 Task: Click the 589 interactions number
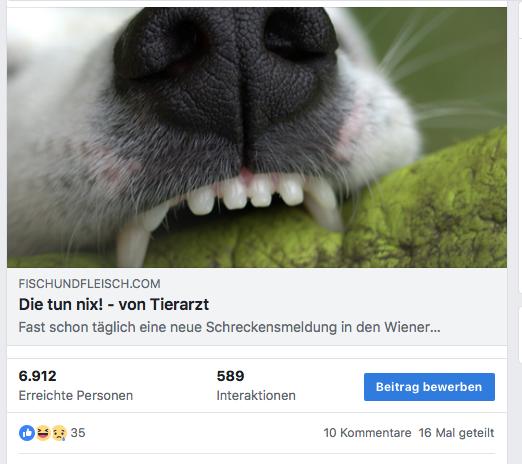(x=230, y=376)
